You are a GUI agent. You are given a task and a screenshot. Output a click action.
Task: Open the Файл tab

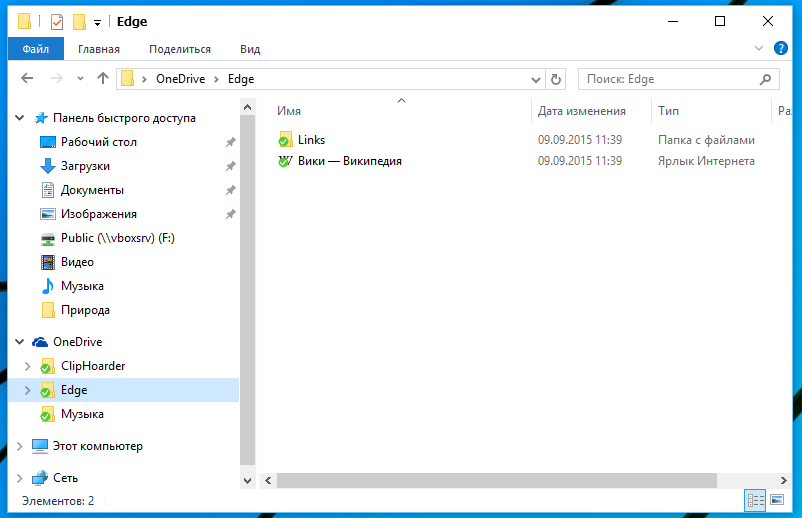(36, 49)
